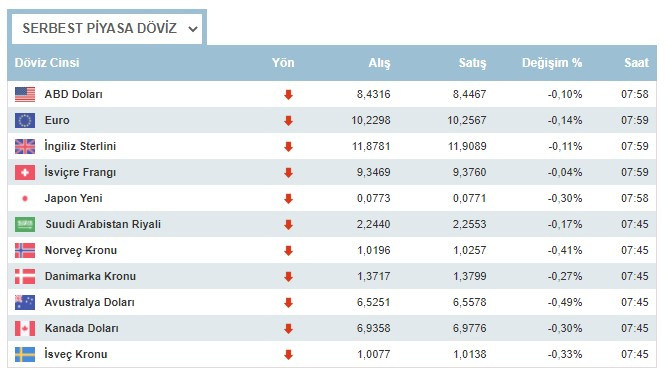Click the Australia flag icon
The width and height of the screenshot is (668, 390).
pos(25,302)
